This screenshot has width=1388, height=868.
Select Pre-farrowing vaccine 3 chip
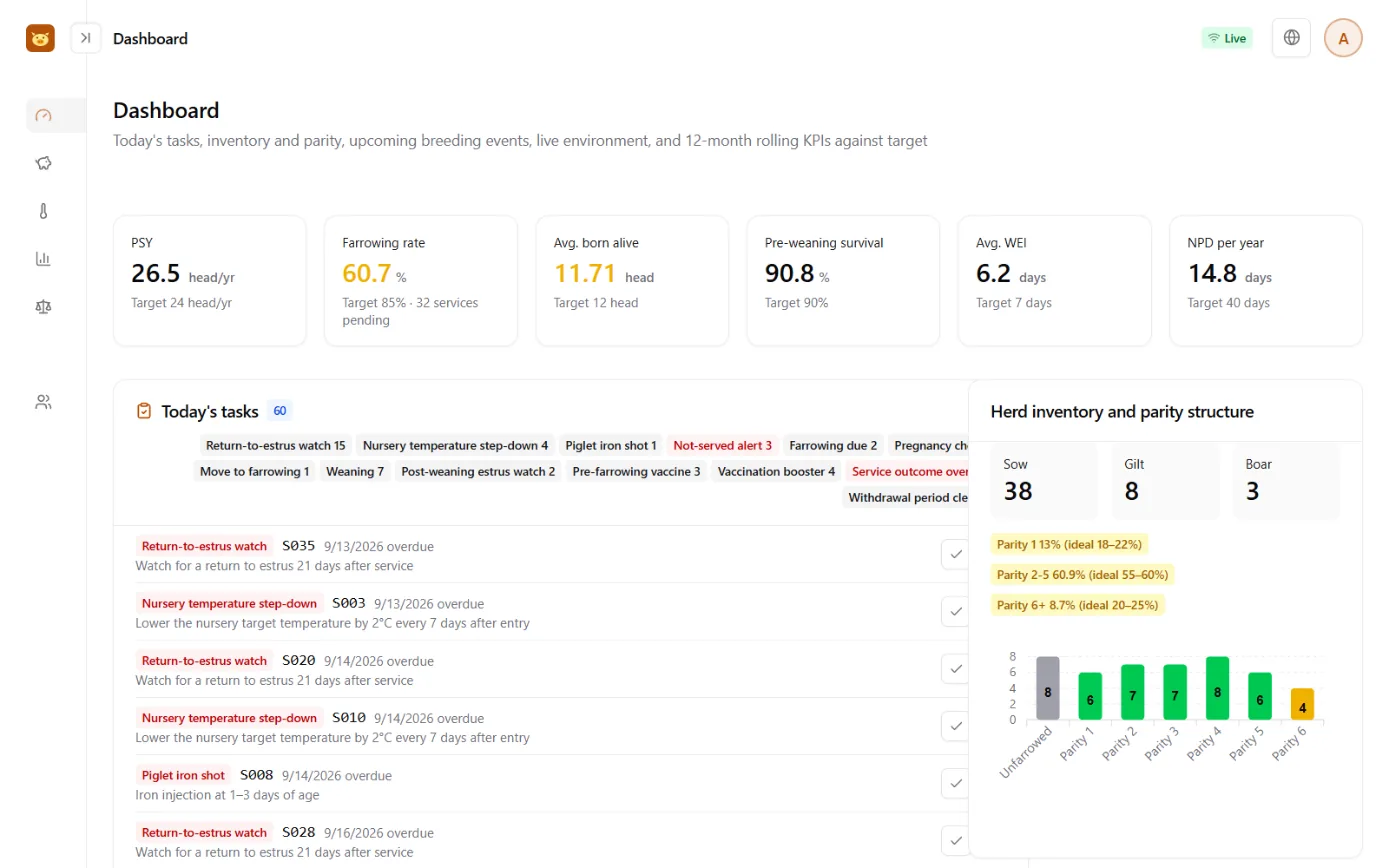pos(637,471)
